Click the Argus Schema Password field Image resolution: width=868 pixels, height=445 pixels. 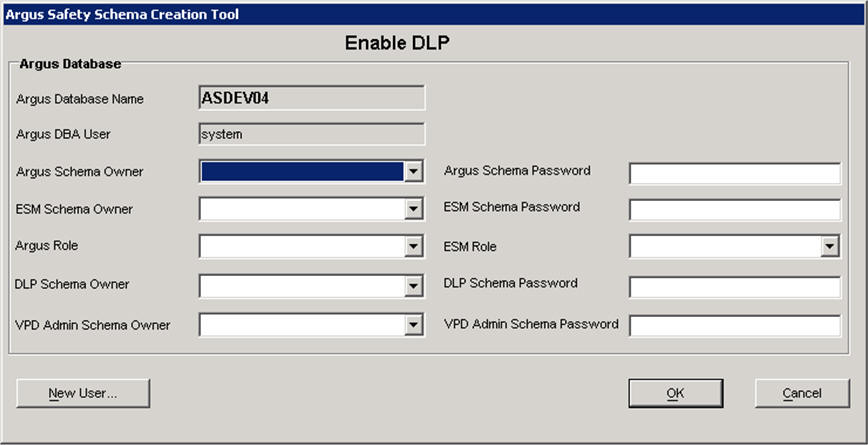coord(735,173)
